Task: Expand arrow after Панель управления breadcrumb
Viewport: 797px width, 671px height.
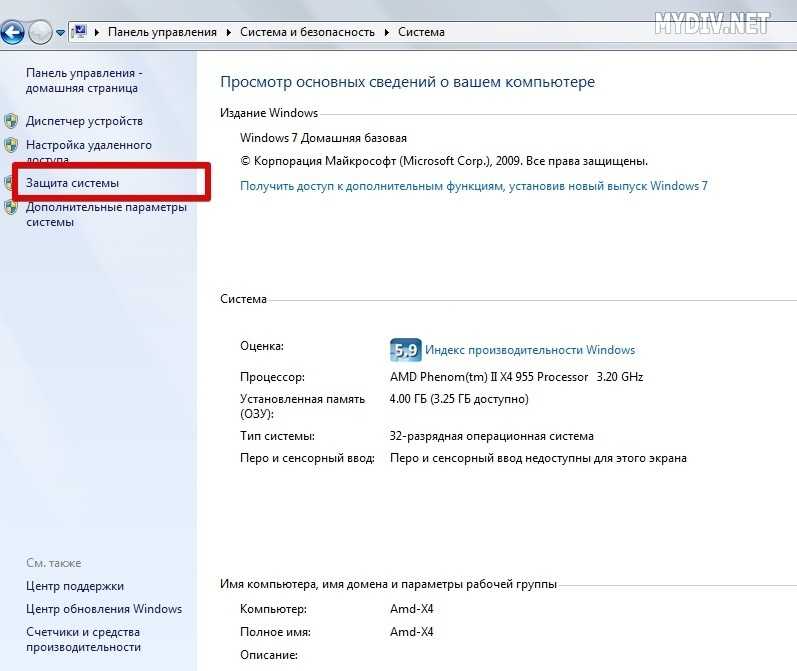Action: pos(229,33)
